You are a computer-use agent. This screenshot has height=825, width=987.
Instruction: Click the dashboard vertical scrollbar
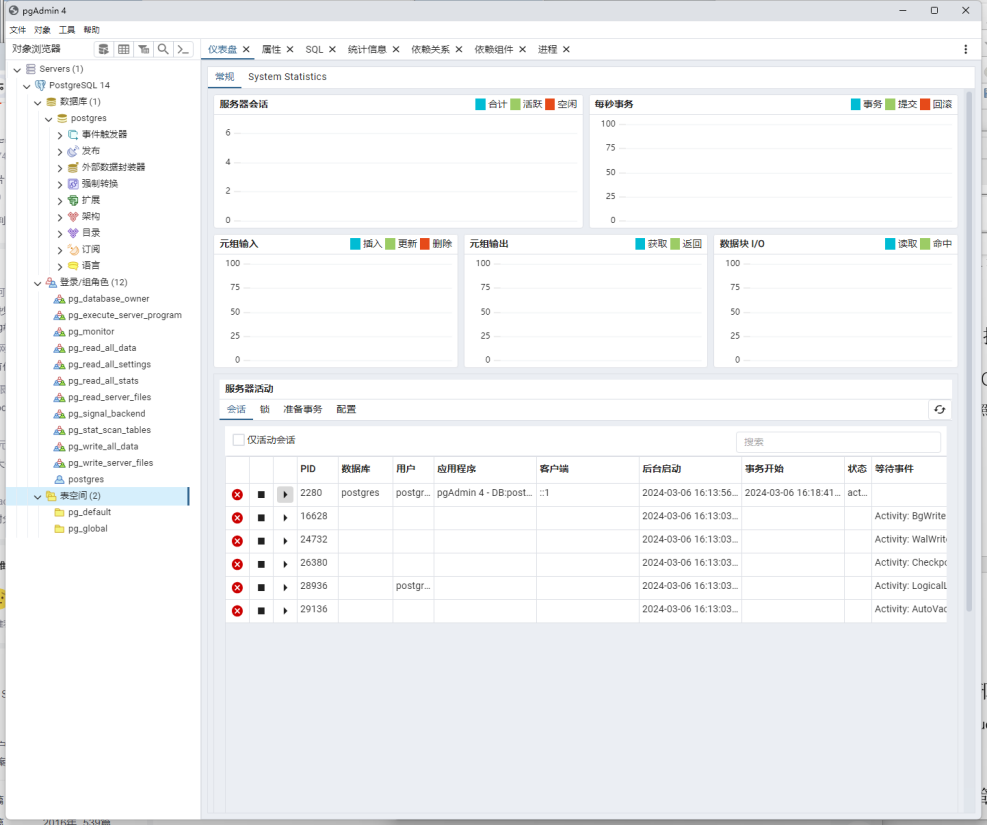969,352
